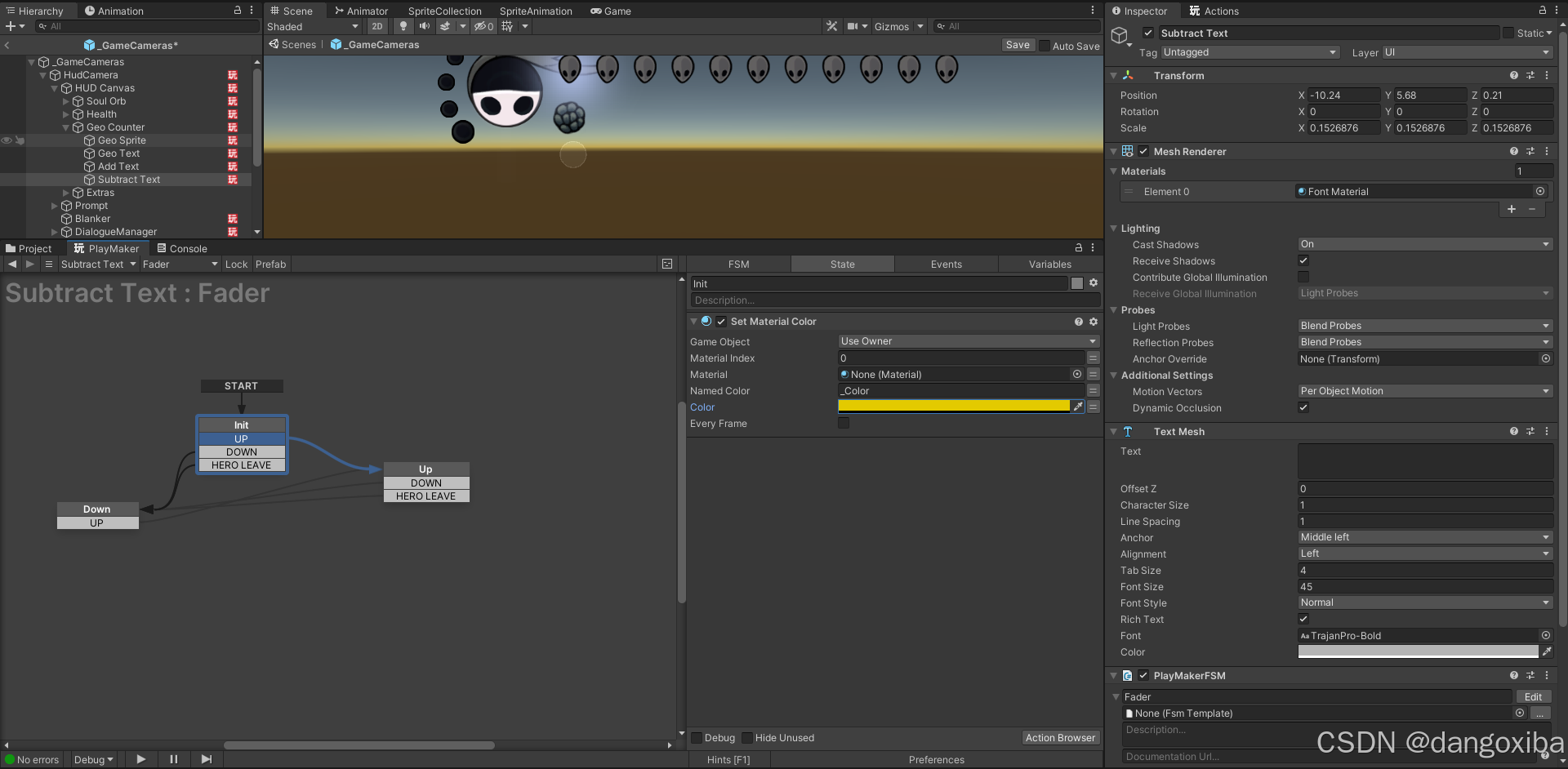Image resolution: width=1568 pixels, height=769 pixels.
Task: Expand the Soul Orb tree item
Action: (x=66, y=101)
